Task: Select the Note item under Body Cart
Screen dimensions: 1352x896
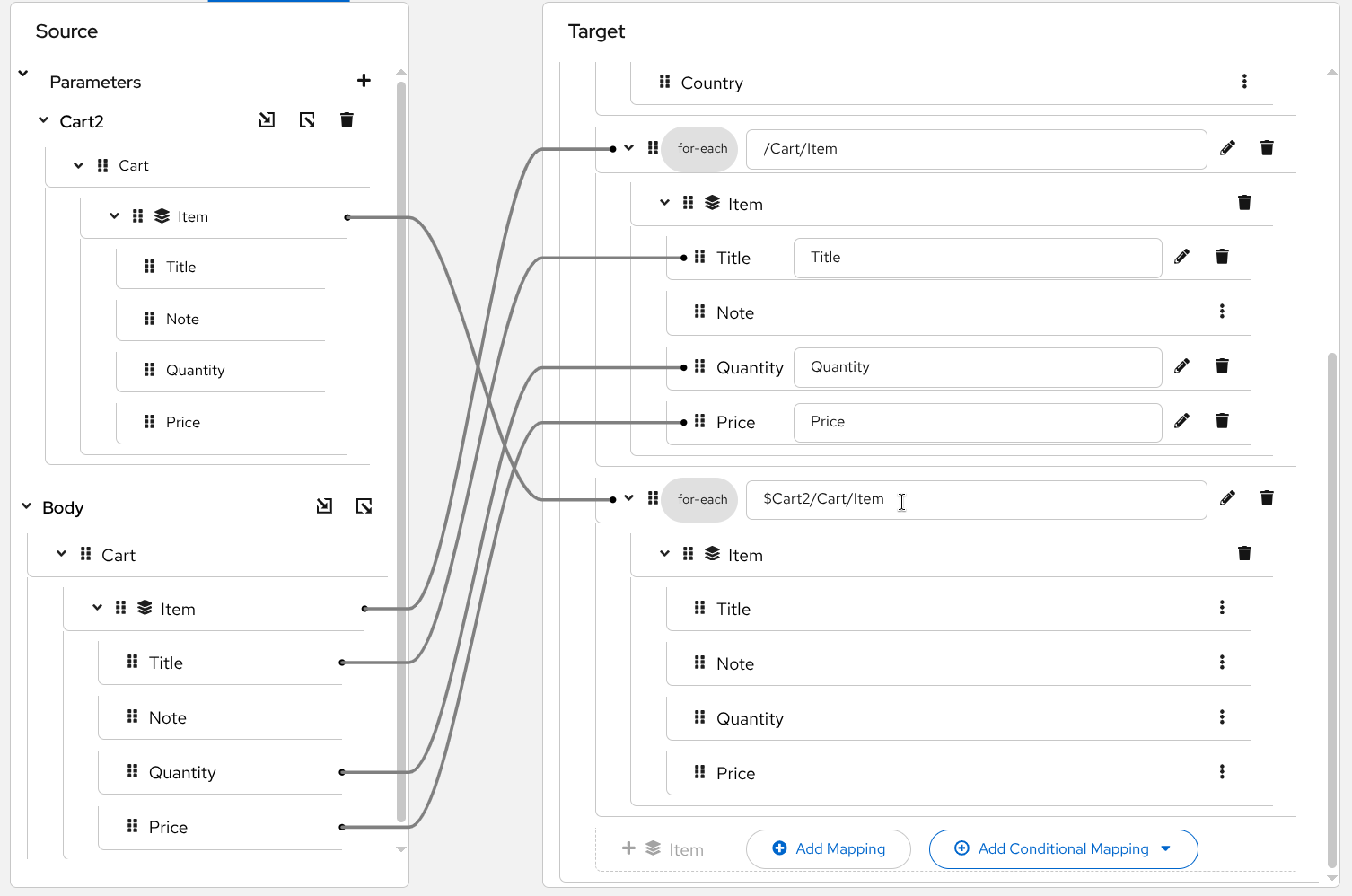Action: point(168,718)
